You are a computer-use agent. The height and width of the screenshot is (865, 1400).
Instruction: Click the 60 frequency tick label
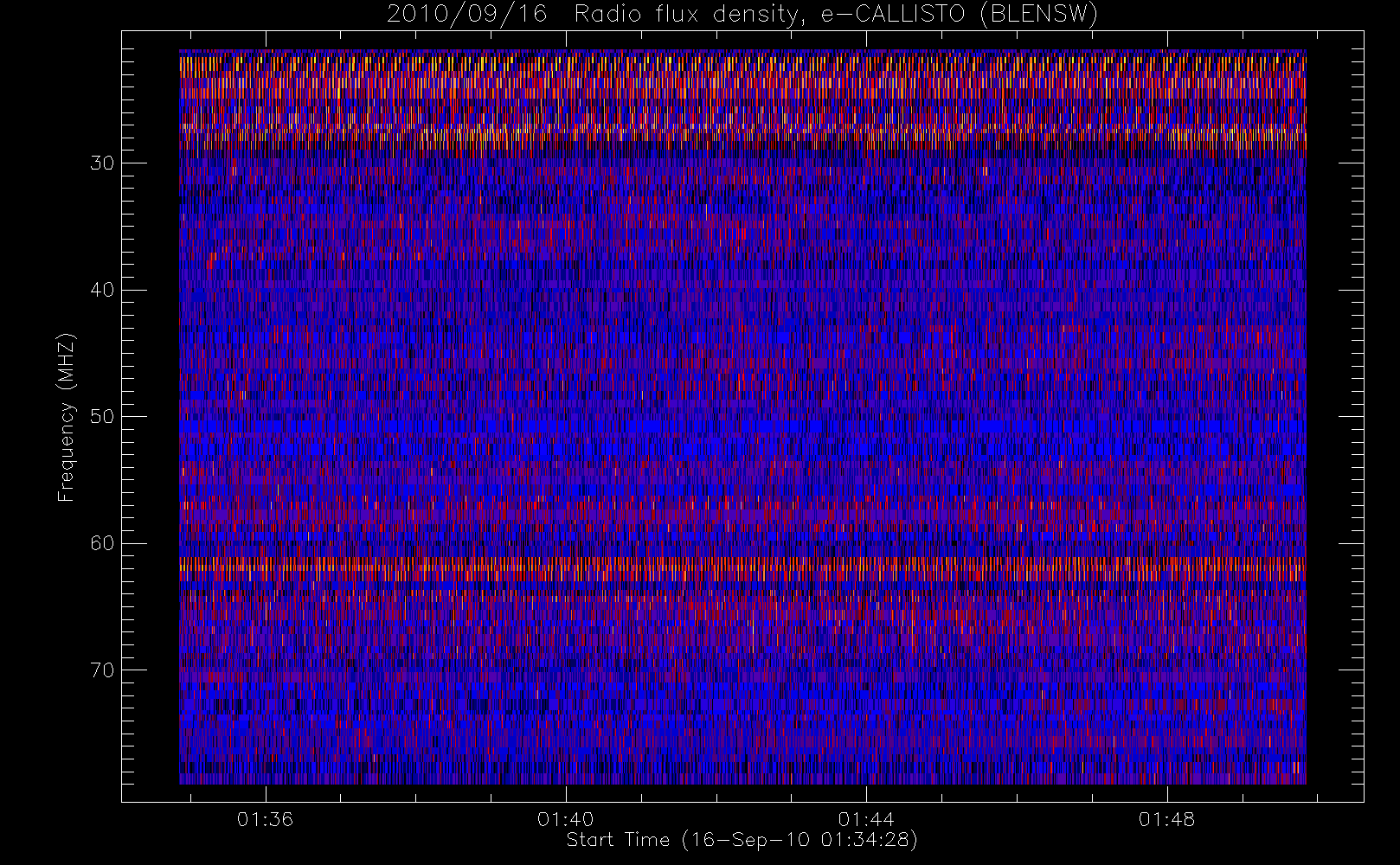tap(102, 543)
